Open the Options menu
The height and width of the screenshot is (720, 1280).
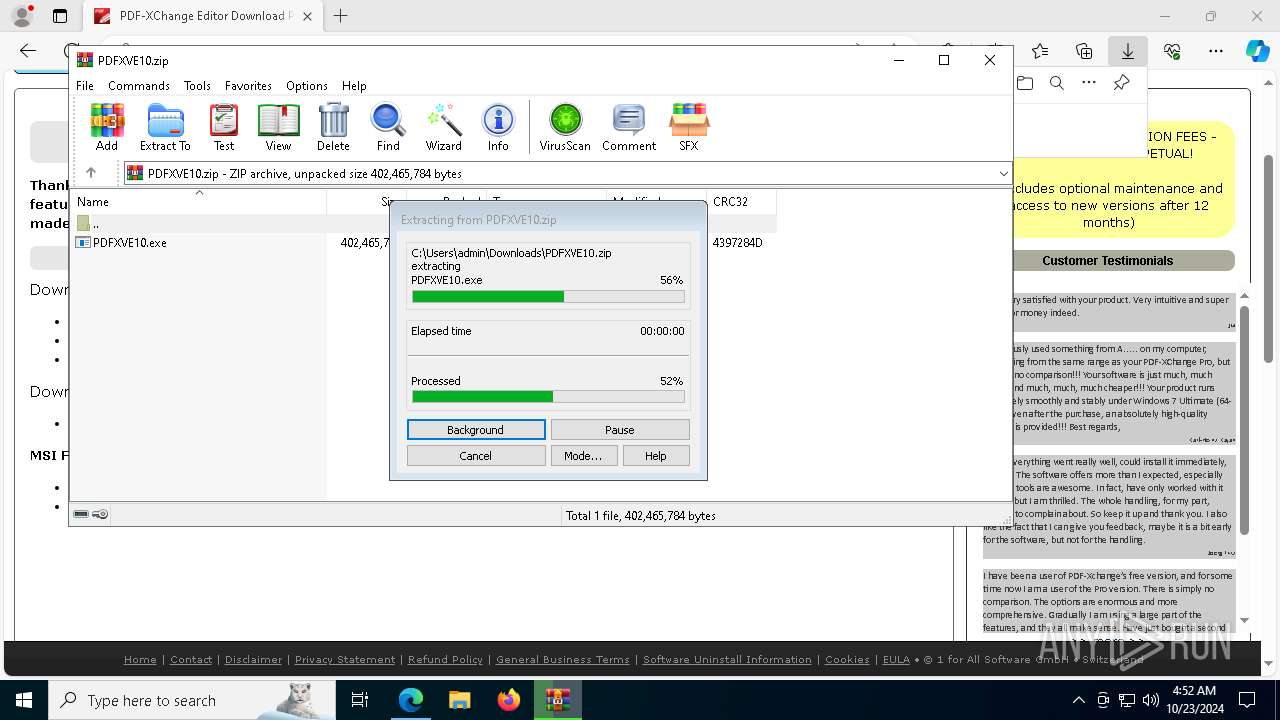click(x=307, y=86)
